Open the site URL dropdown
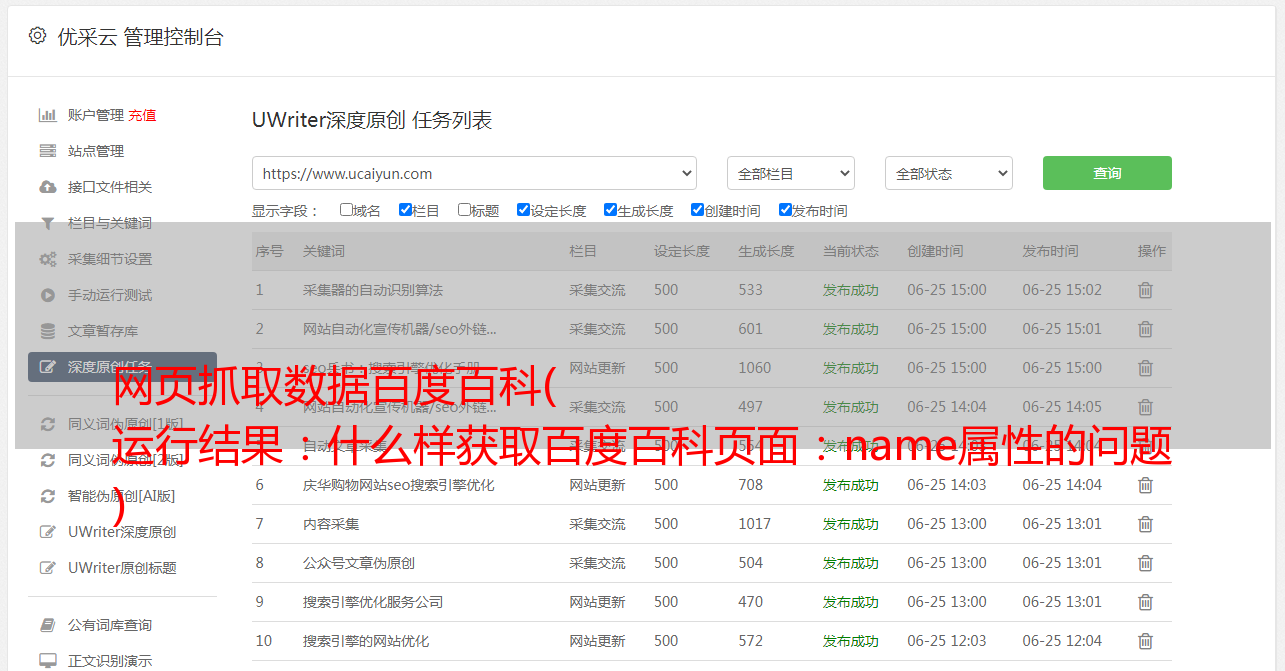 coord(474,173)
